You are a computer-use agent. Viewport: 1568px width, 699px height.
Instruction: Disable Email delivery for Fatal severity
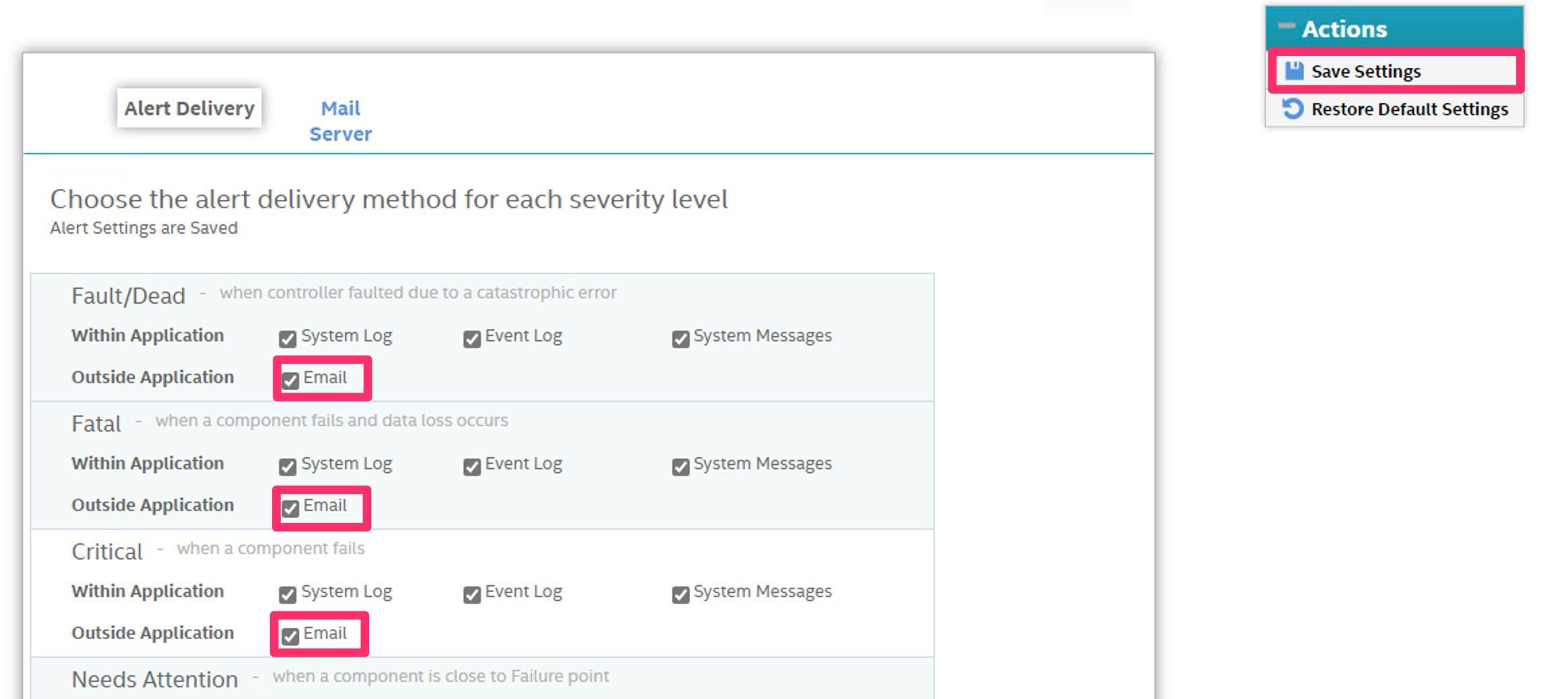(x=290, y=508)
